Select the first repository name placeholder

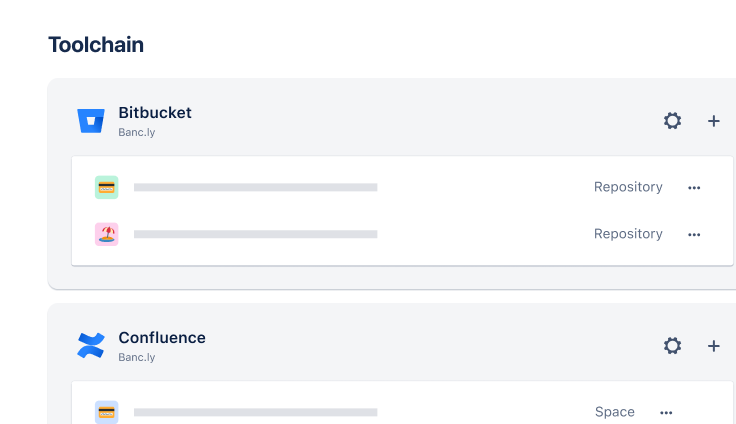click(x=255, y=187)
